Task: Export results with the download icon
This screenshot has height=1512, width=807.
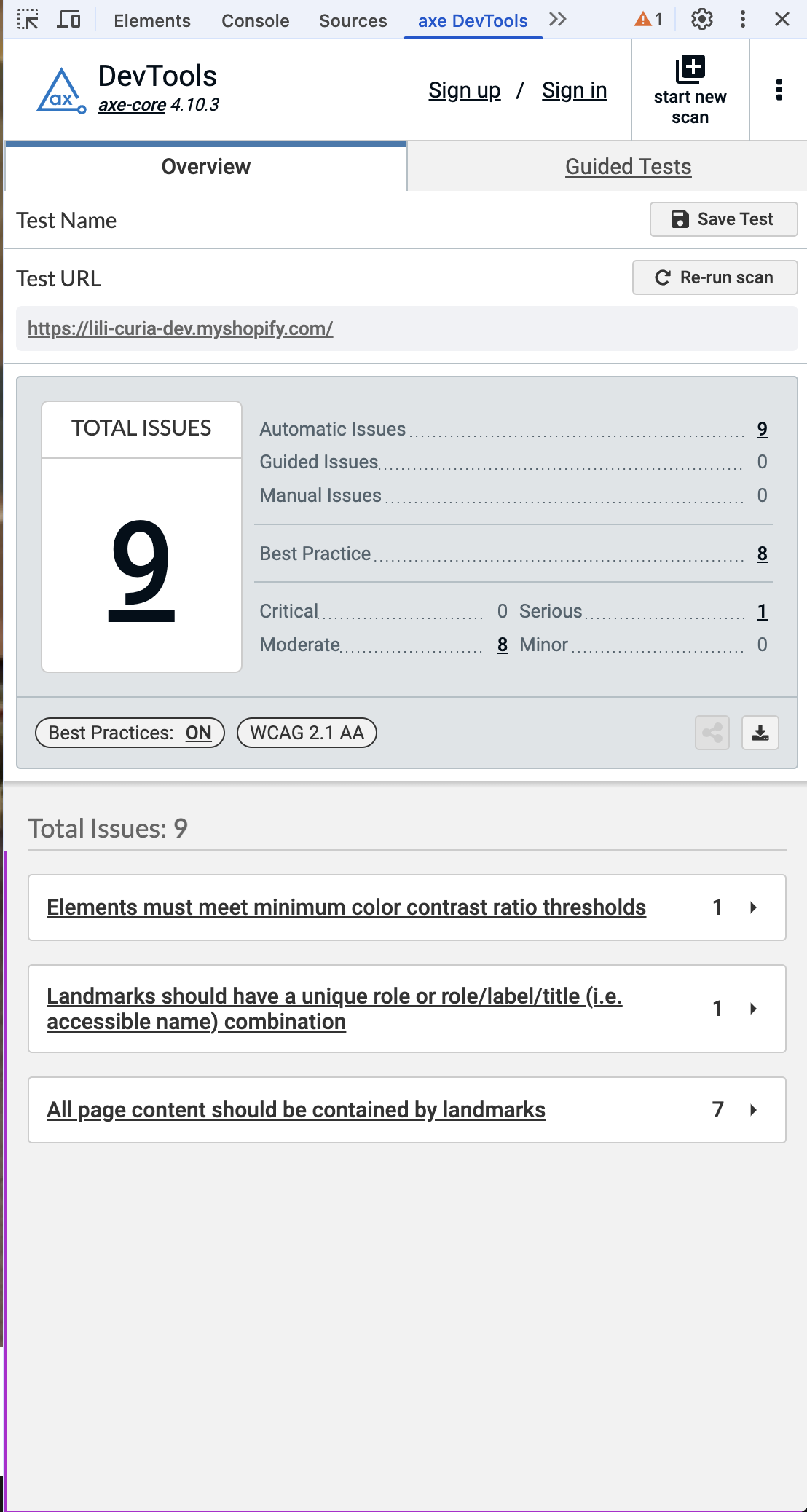Action: click(x=760, y=733)
